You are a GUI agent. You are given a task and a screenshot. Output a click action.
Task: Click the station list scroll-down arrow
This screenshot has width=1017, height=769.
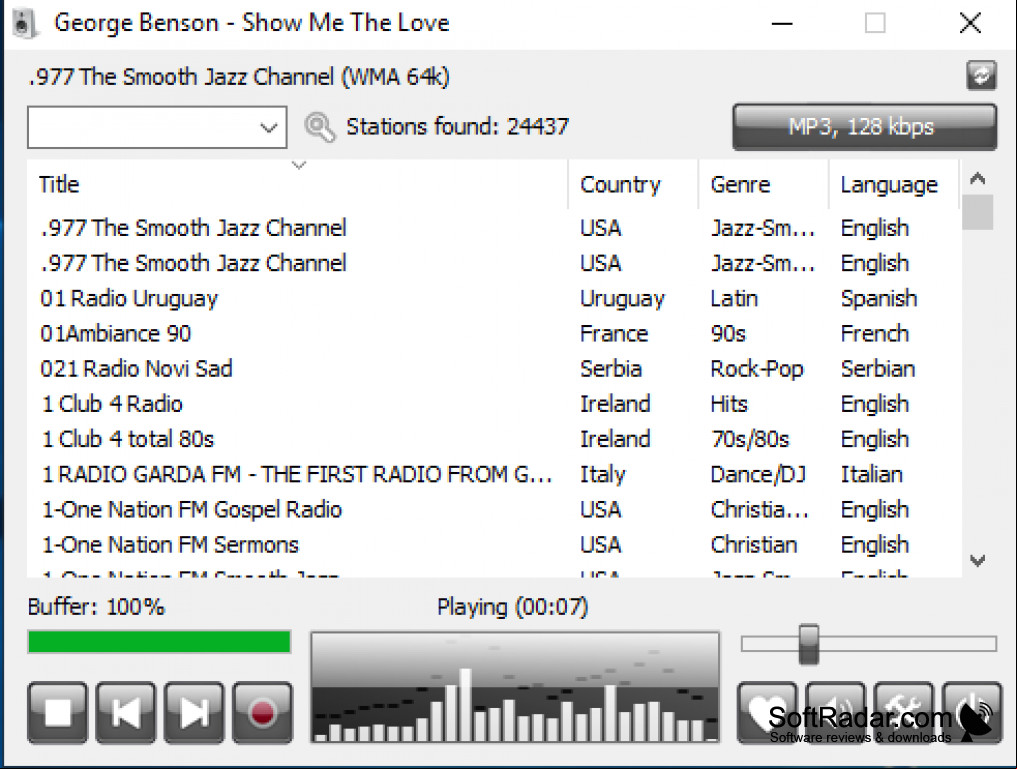coord(977,560)
